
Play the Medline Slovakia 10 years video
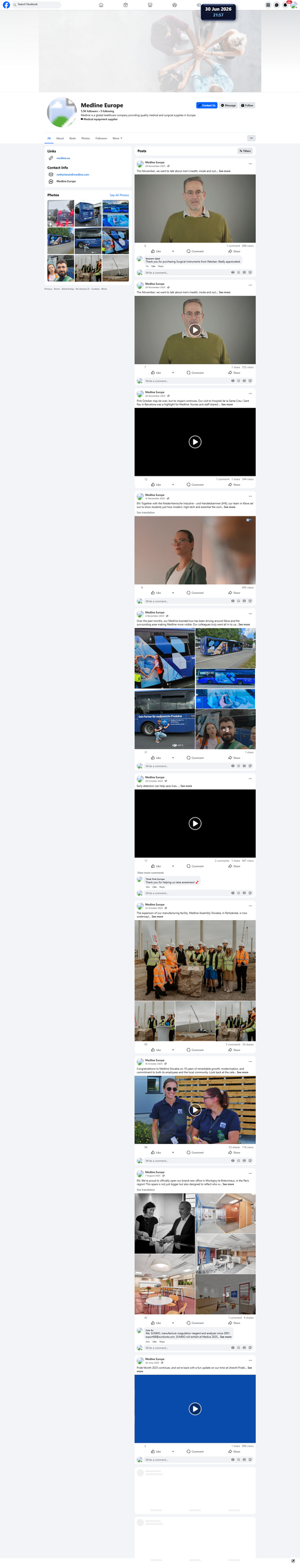pyautogui.click(x=195, y=1110)
